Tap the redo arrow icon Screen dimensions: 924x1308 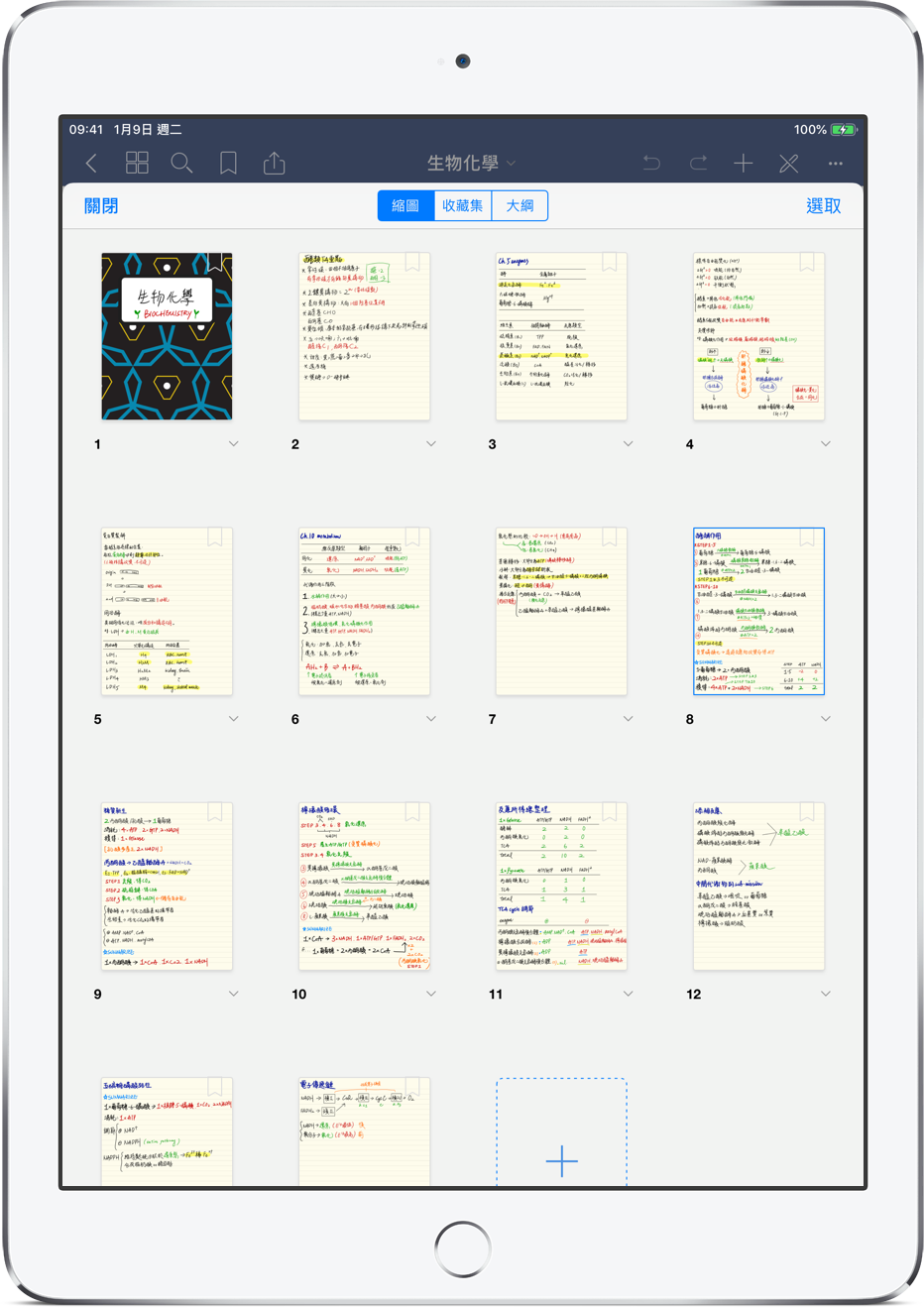pos(698,163)
